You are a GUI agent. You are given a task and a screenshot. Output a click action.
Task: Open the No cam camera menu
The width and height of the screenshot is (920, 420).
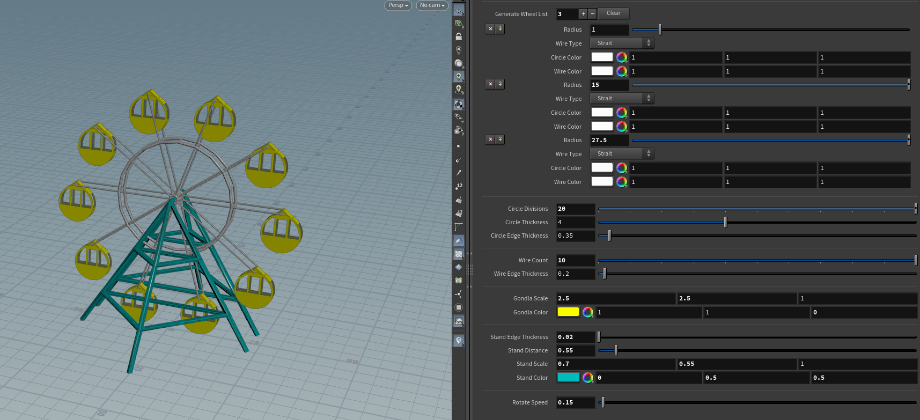431,6
